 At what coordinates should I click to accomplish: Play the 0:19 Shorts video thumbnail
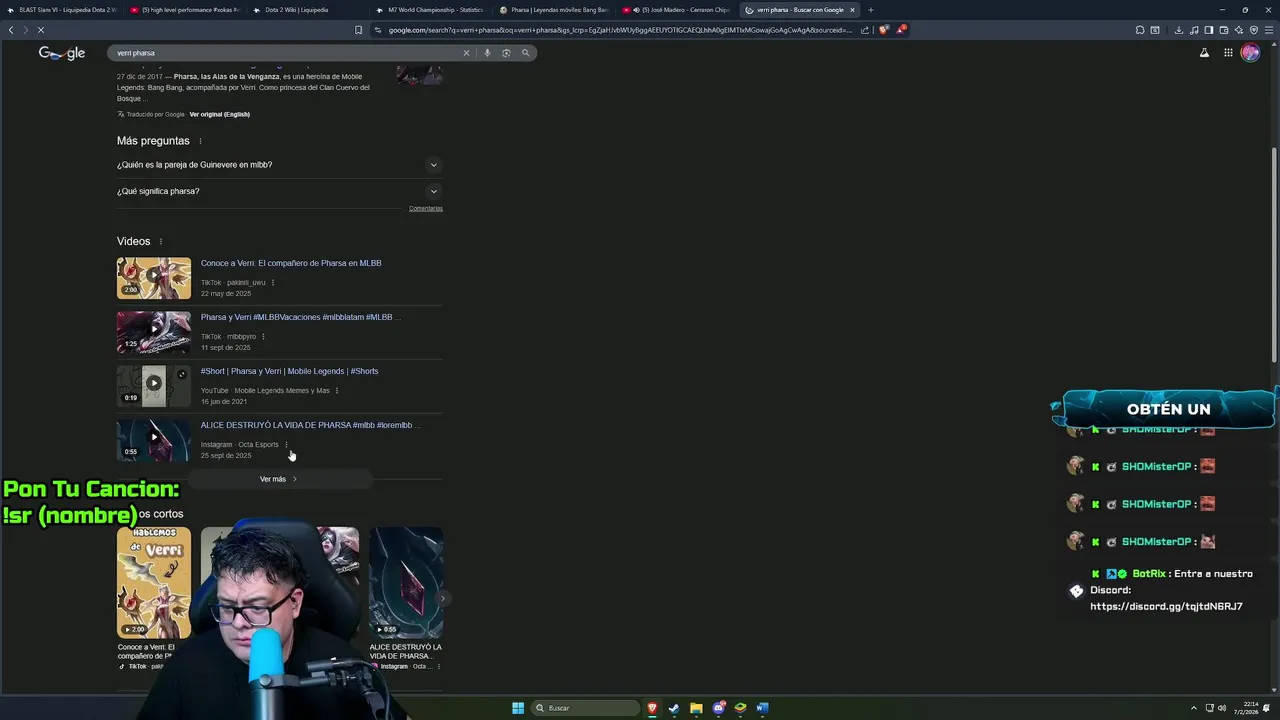pyautogui.click(x=154, y=386)
